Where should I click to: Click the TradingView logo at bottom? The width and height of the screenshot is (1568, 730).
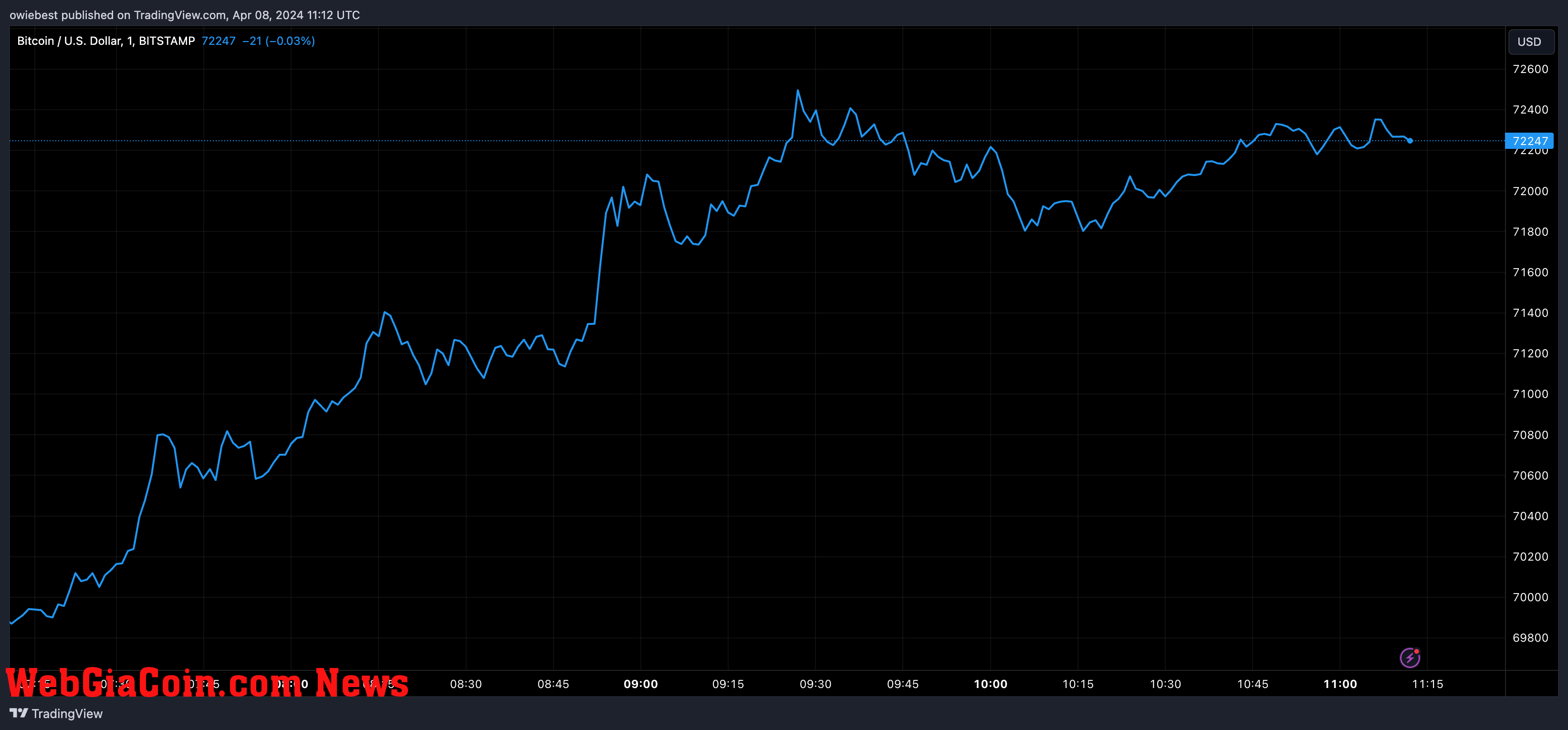56,714
